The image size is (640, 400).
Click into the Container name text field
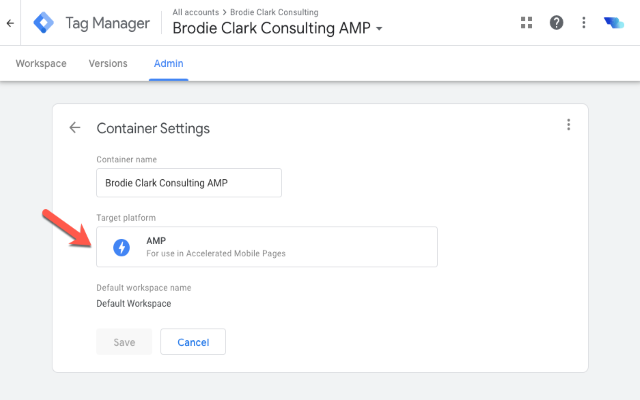coord(189,183)
